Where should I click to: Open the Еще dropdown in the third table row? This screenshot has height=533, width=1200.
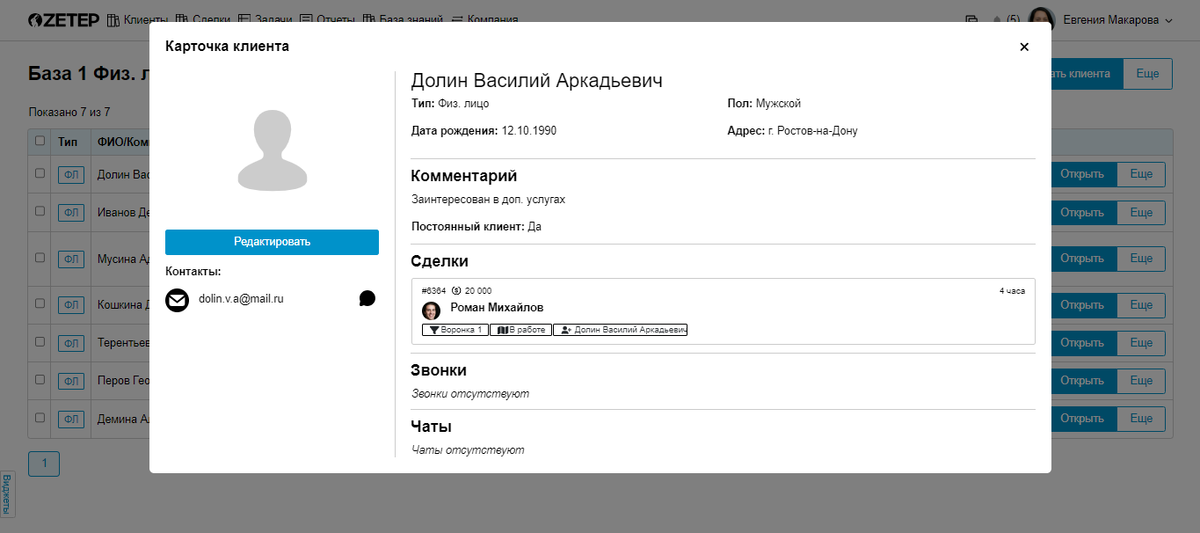[x=1141, y=258]
